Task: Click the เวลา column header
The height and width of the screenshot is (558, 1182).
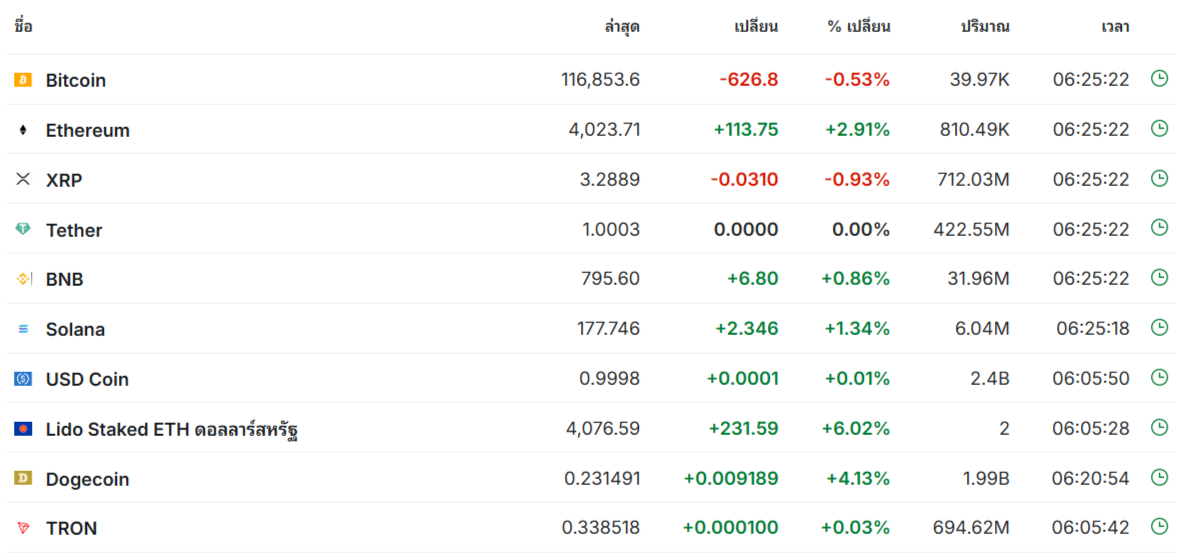Action: (1115, 27)
